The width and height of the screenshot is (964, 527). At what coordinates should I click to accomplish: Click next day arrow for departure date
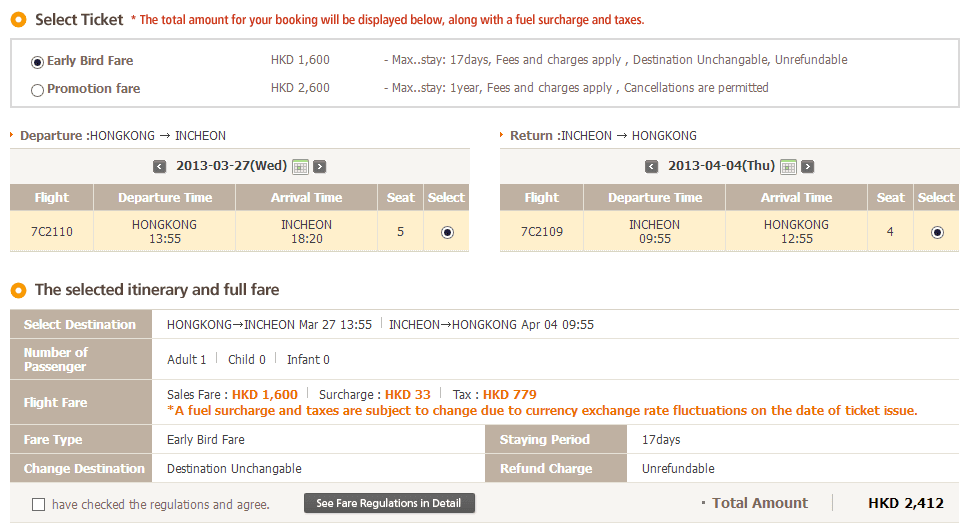(320, 167)
